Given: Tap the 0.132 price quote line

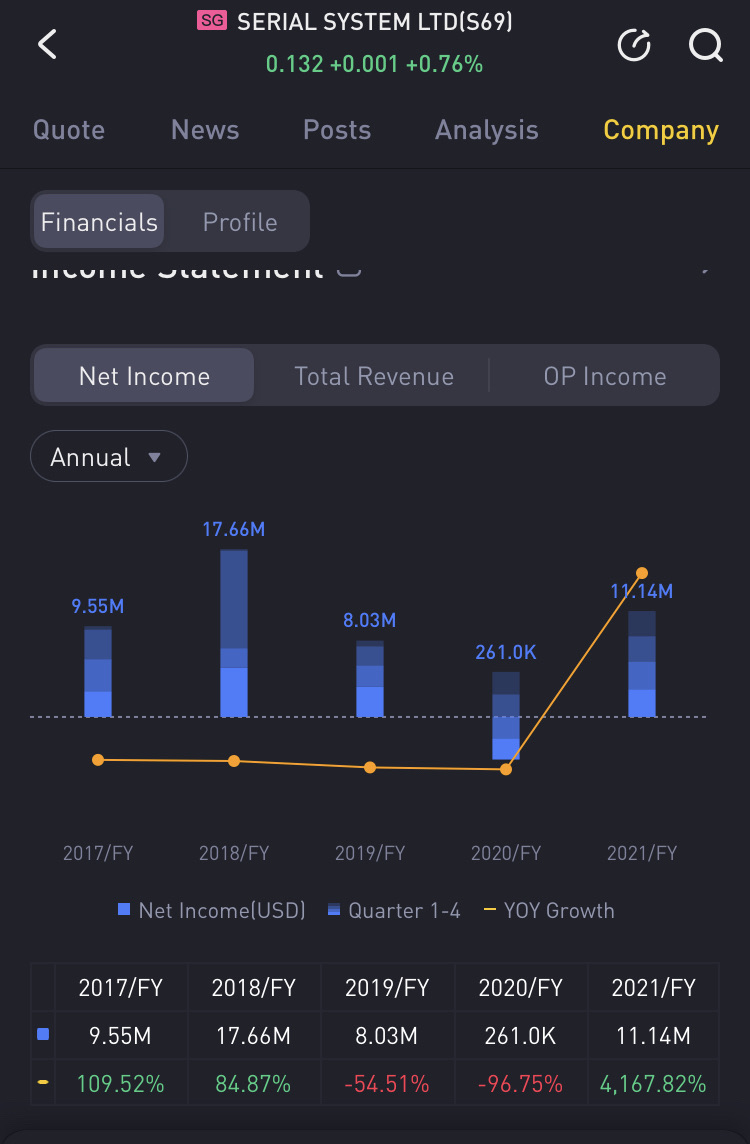Looking at the screenshot, I should pyautogui.click(x=374, y=64).
